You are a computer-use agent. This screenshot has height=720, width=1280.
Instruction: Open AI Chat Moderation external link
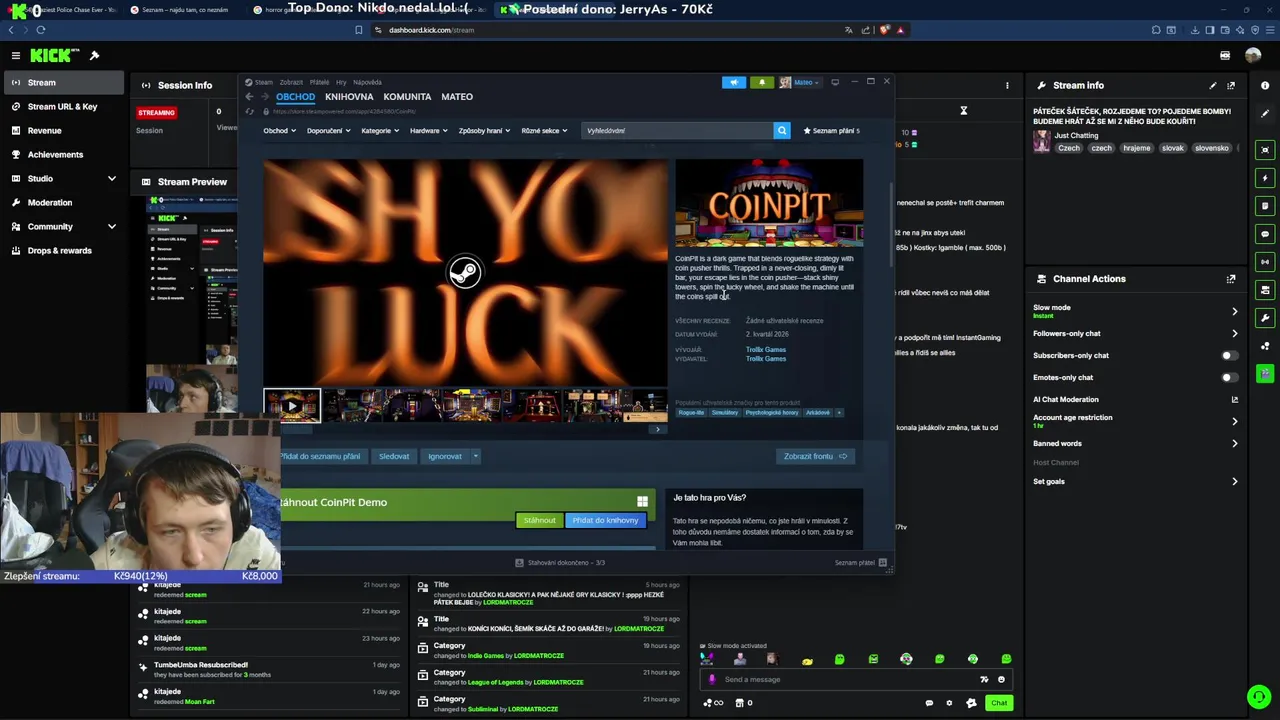[1235, 399]
